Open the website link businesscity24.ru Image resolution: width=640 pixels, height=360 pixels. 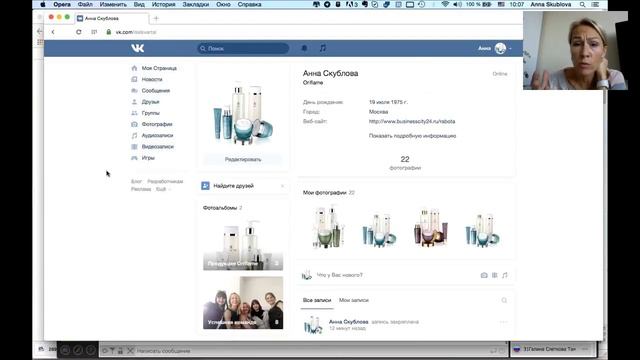click(x=412, y=121)
